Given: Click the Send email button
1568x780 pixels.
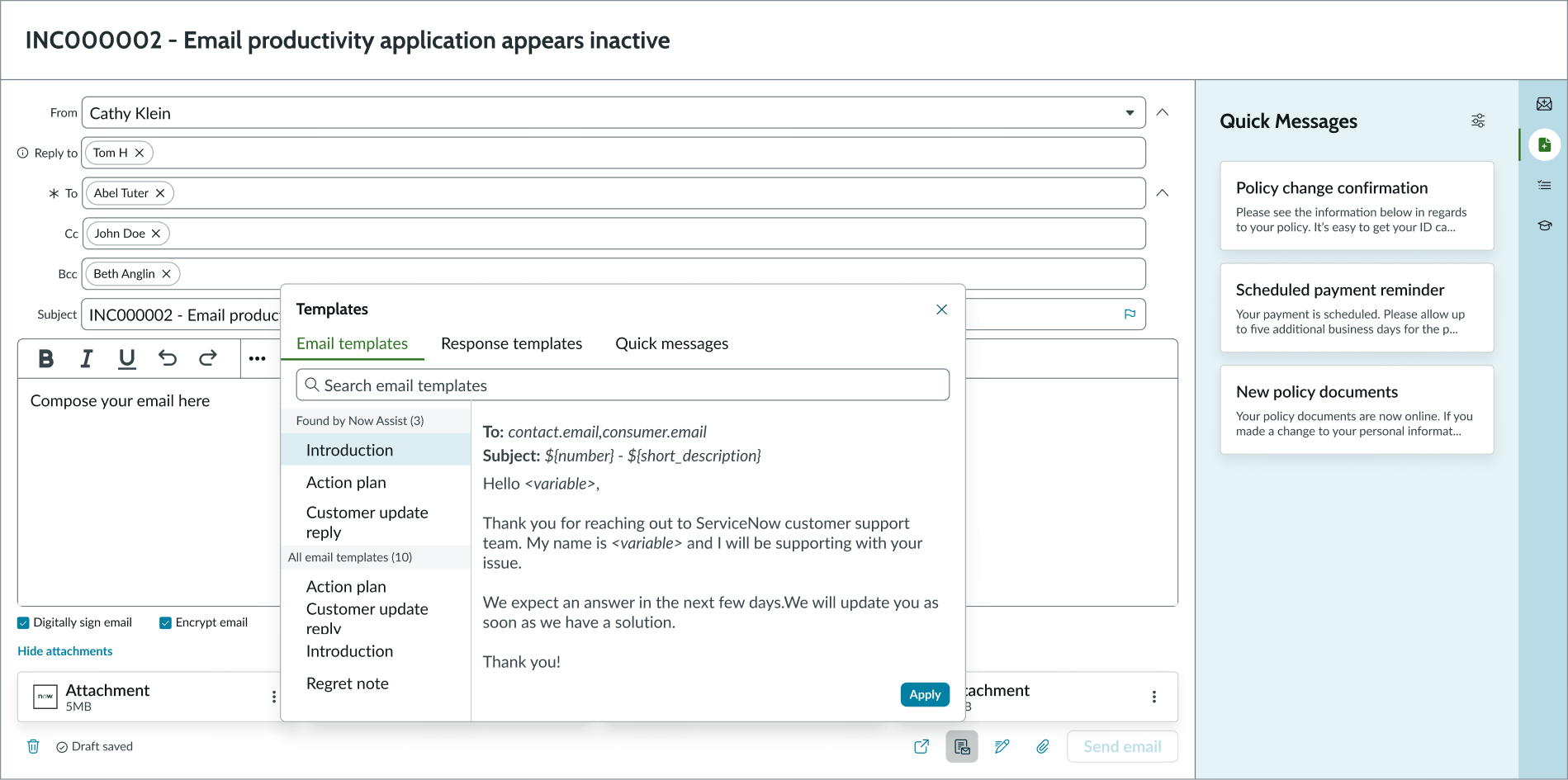Looking at the screenshot, I should [x=1121, y=746].
